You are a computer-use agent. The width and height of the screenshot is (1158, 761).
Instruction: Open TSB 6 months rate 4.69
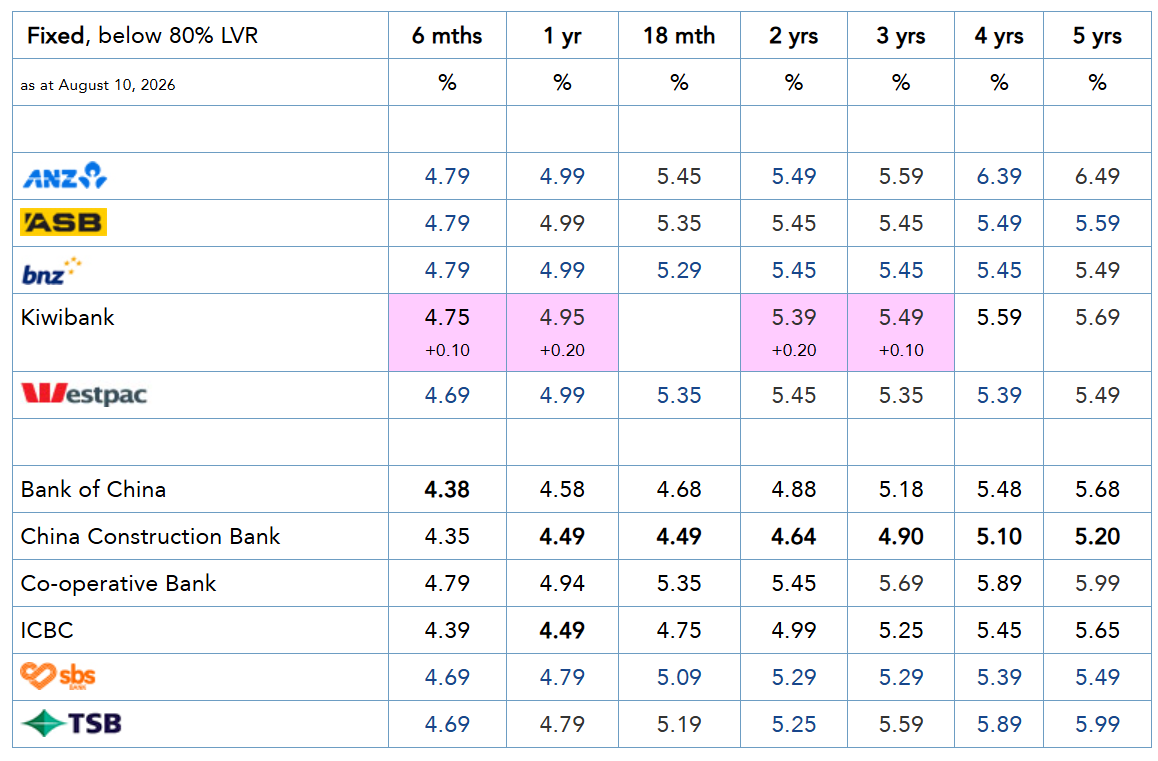[x=447, y=724]
